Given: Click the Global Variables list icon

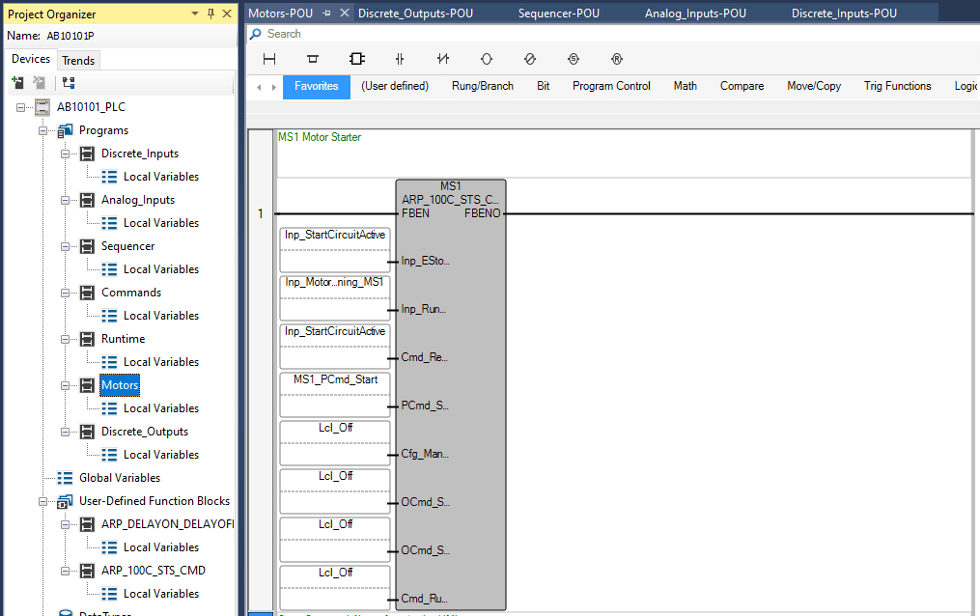Looking at the screenshot, I should (x=65, y=478).
